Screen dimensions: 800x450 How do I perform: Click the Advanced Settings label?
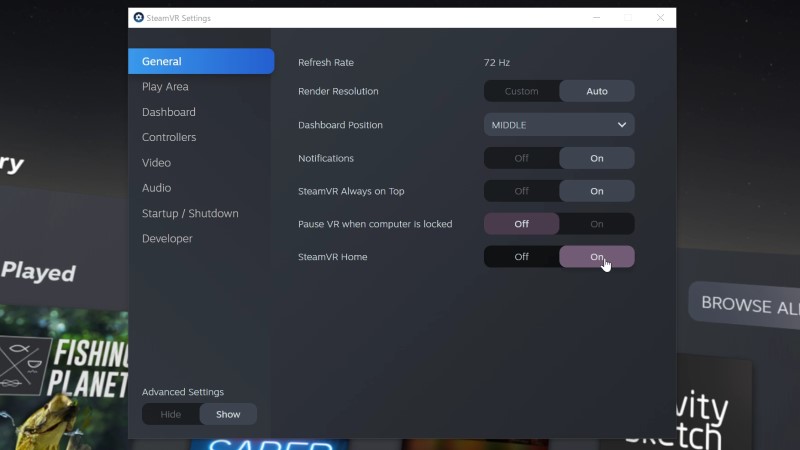pos(183,392)
